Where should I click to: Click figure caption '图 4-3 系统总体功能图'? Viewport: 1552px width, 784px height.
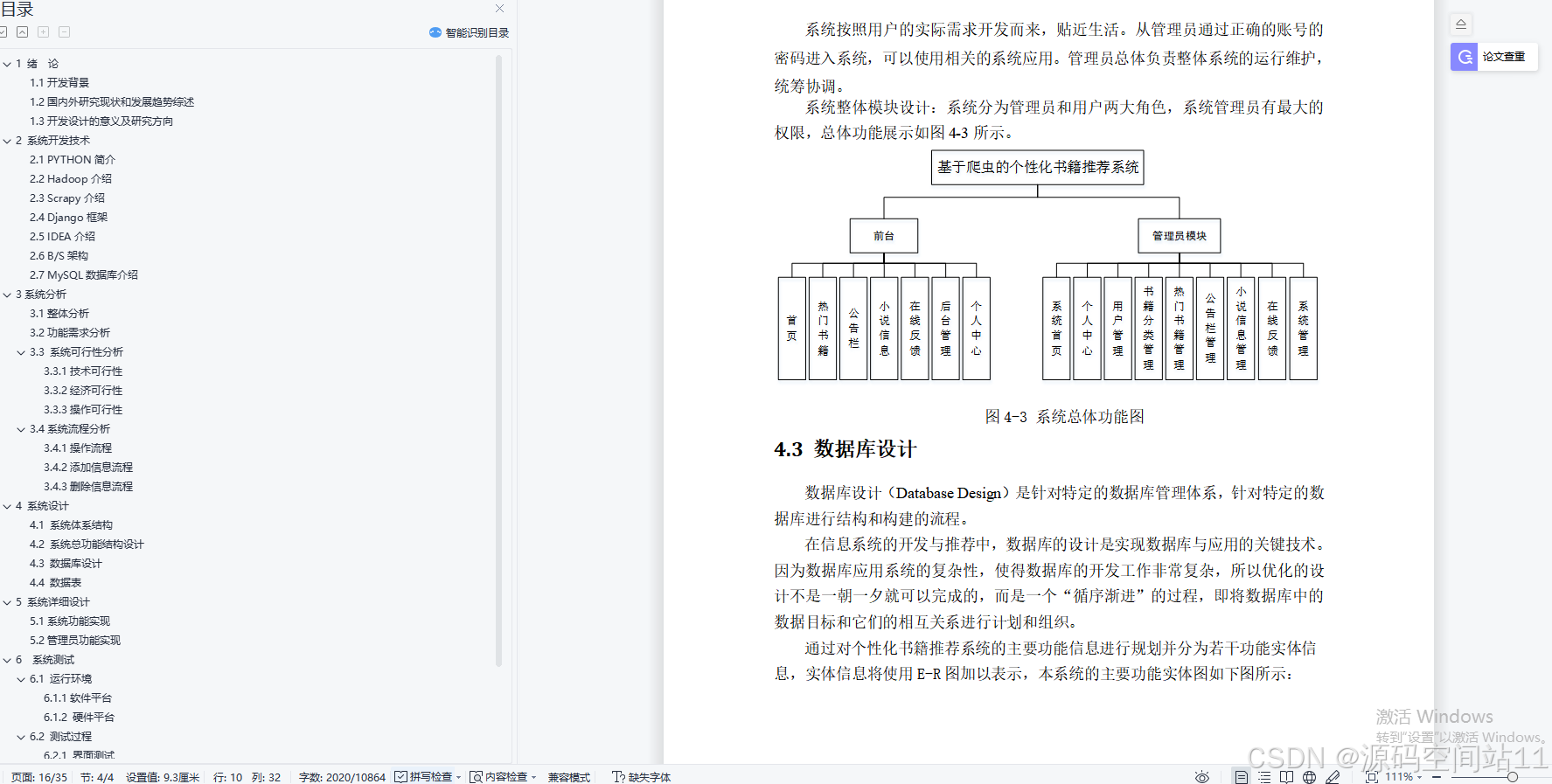click(1064, 417)
